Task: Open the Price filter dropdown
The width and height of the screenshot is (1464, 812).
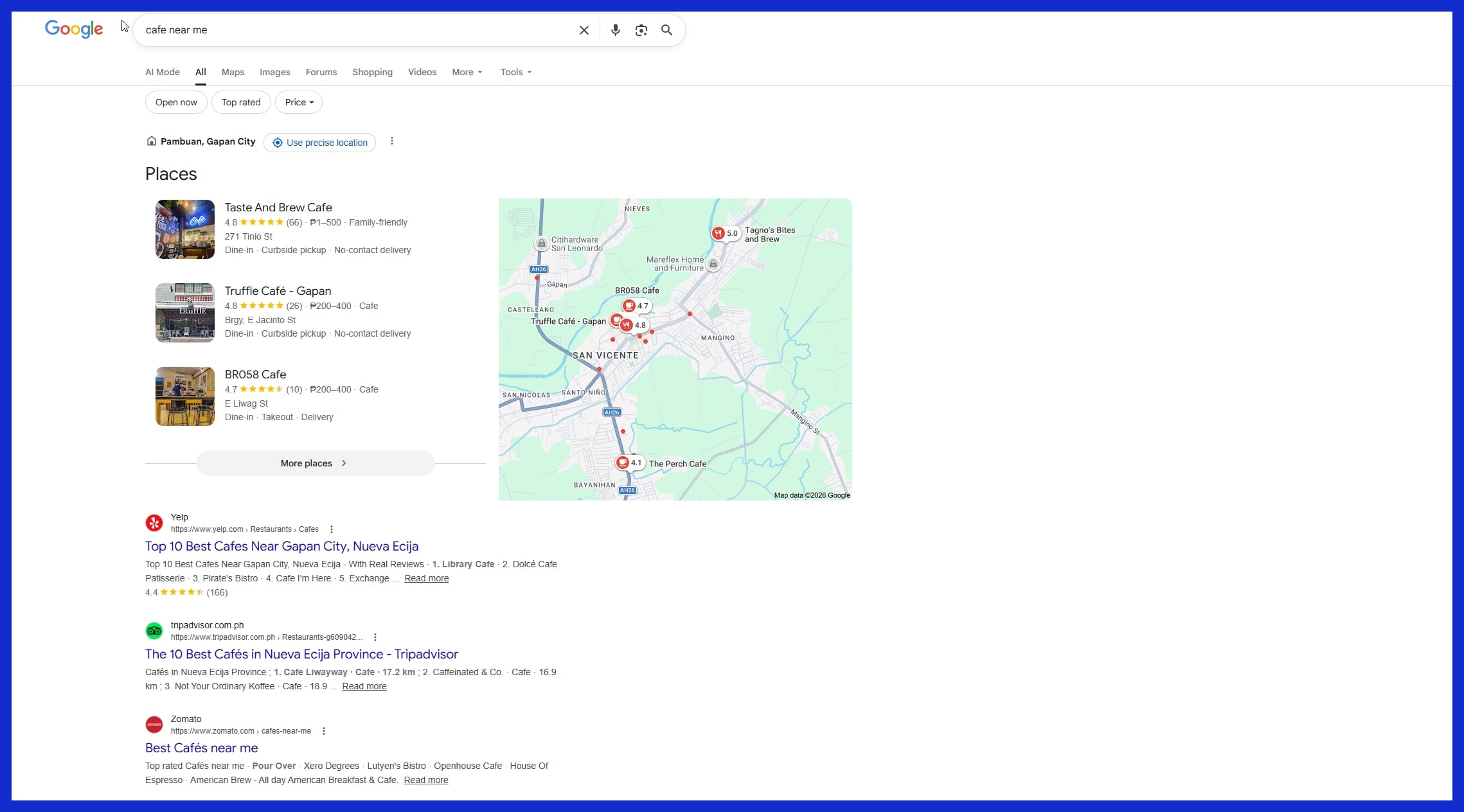Action: (x=299, y=102)
